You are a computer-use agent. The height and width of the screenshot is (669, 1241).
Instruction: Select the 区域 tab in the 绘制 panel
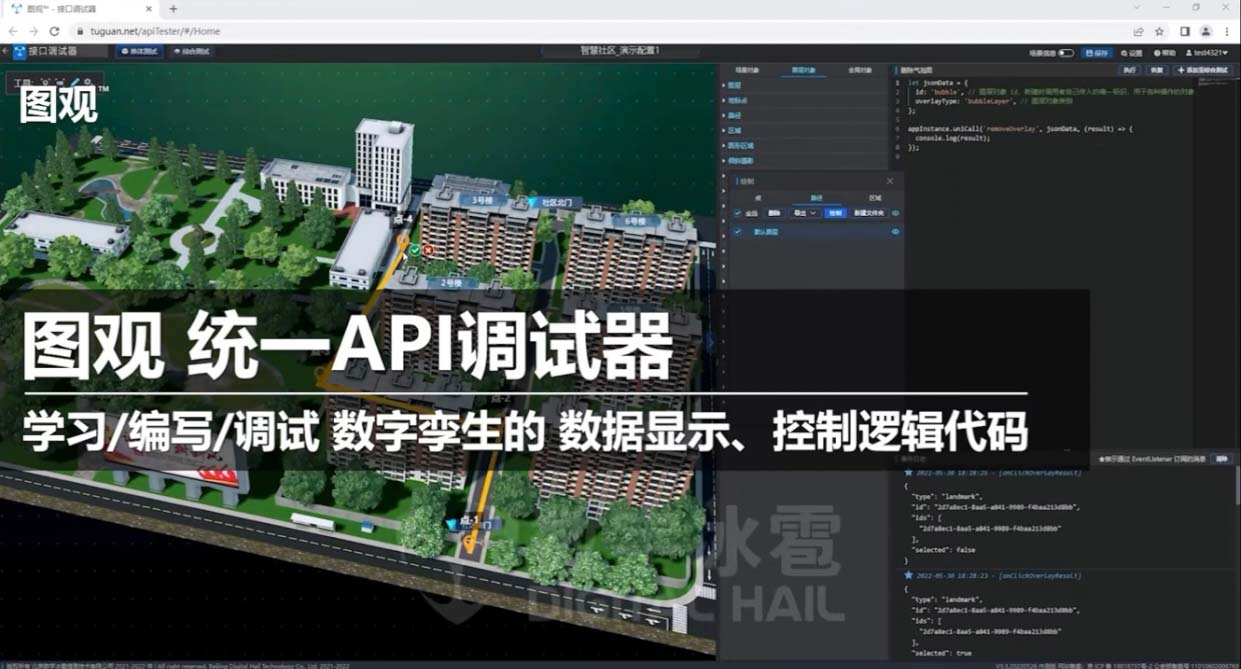pos(875,198)
